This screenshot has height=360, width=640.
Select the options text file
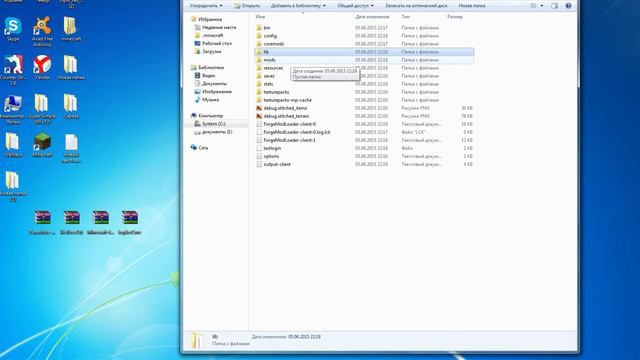pos(364,156)
